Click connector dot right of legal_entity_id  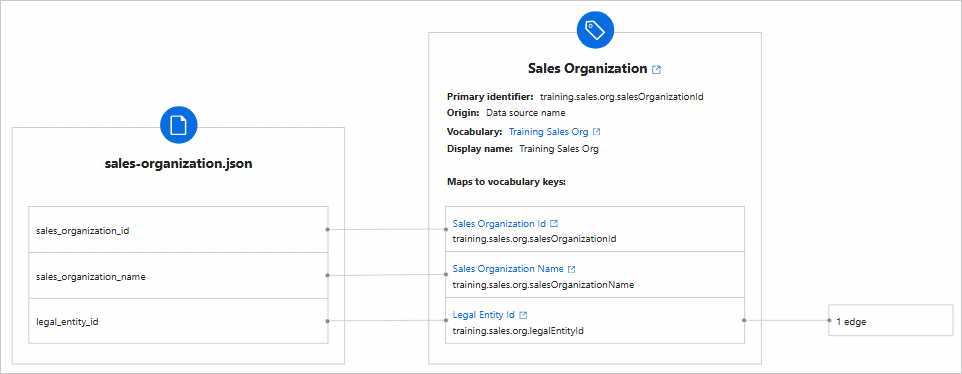[328, 321]
